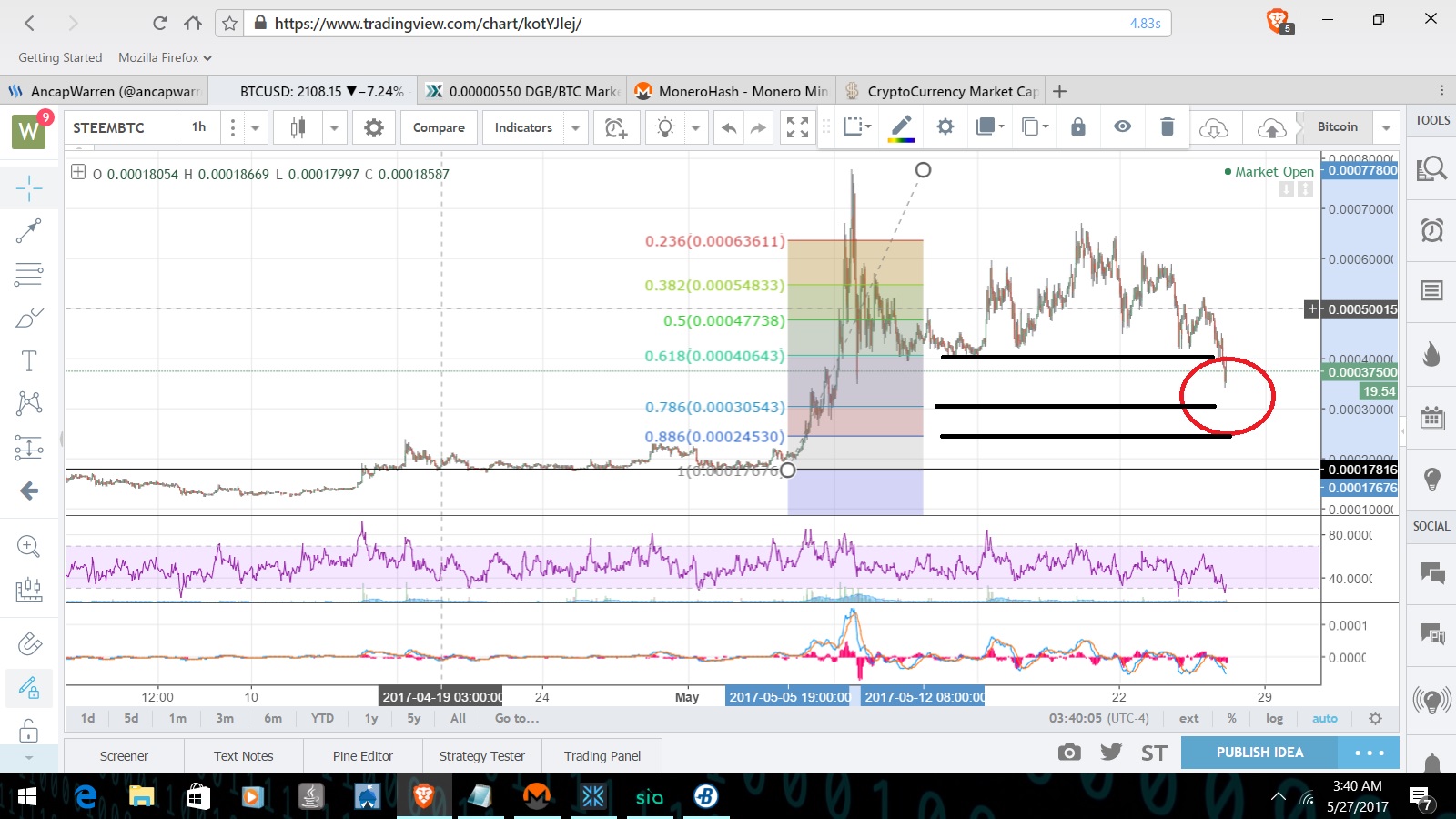
Task: Select the brush drawing tool
Action: click(x=29, y=318)
